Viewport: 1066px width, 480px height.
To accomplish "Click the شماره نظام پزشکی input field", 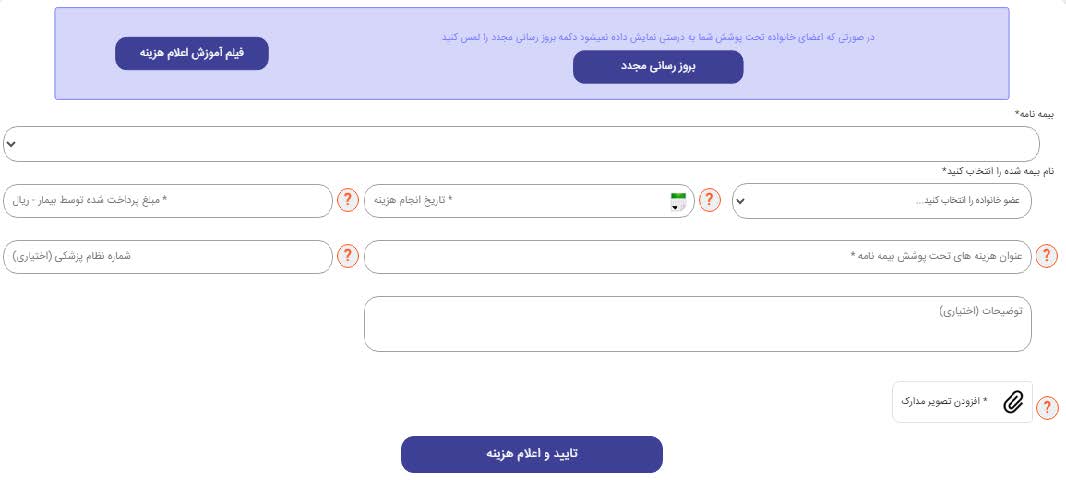I will [x=168, y=257].
